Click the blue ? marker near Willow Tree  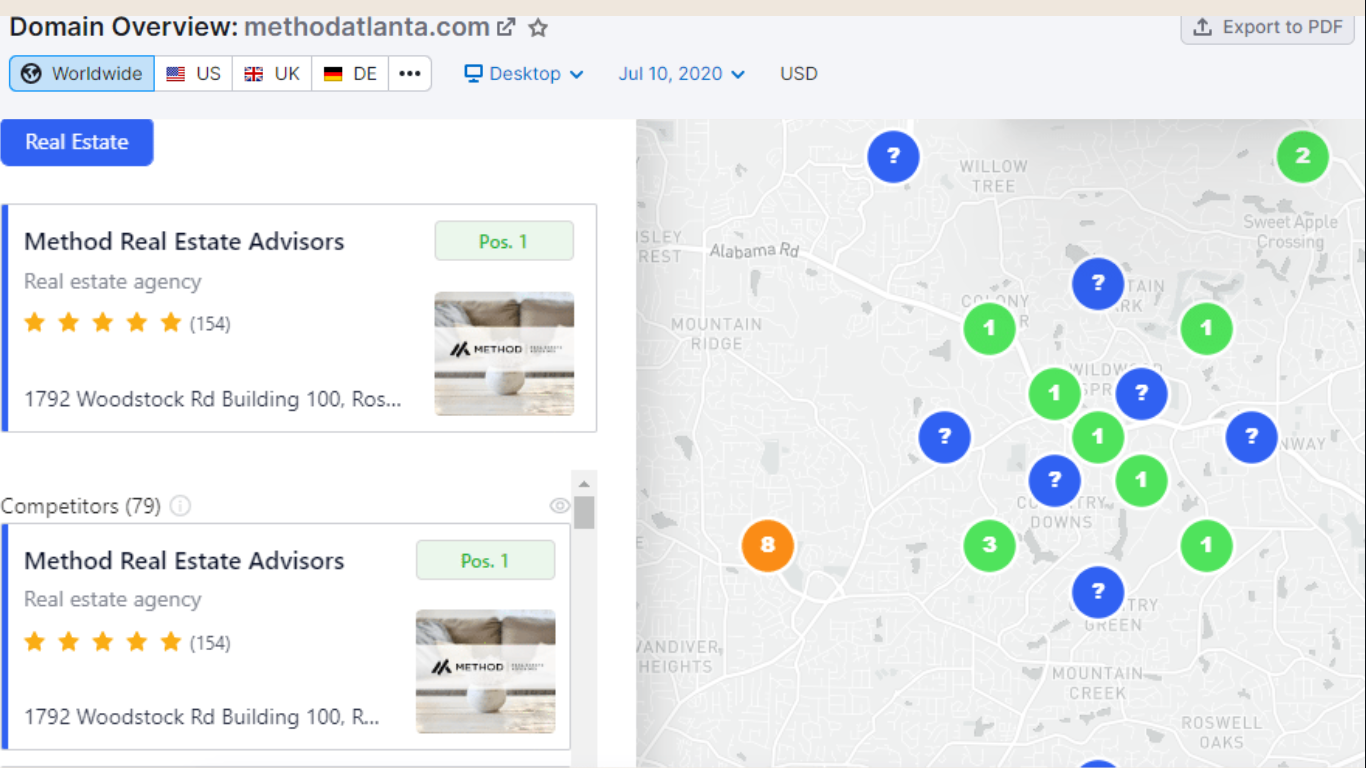pos(893,156)
